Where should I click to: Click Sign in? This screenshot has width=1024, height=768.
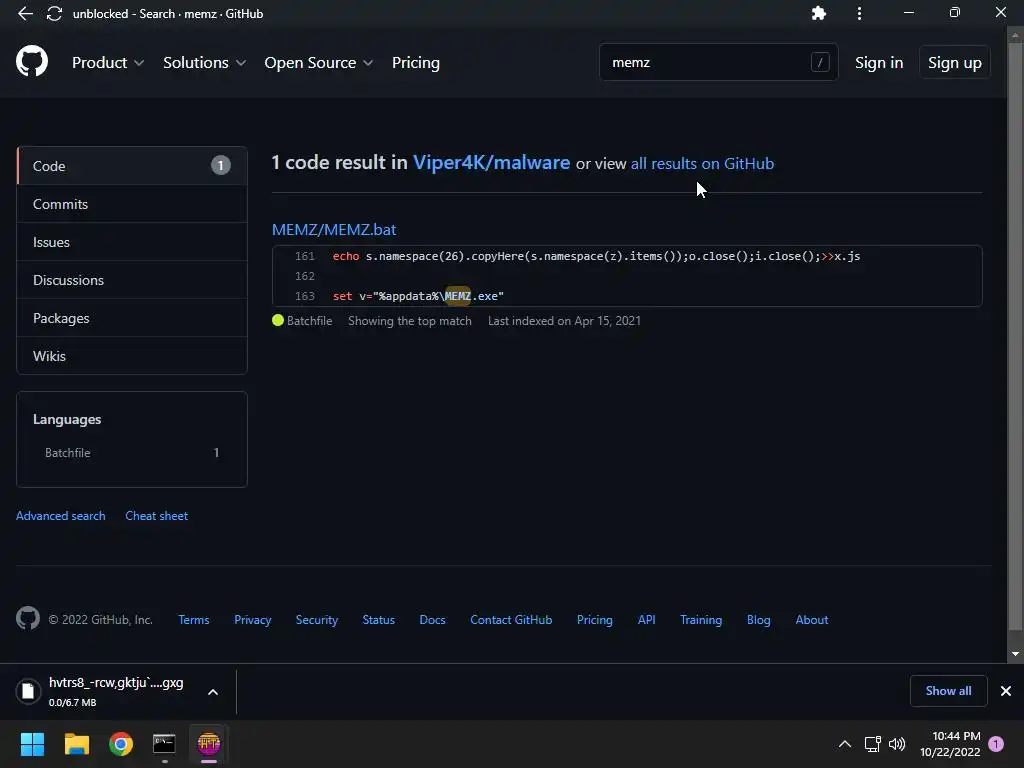click(x=878, y=63)
